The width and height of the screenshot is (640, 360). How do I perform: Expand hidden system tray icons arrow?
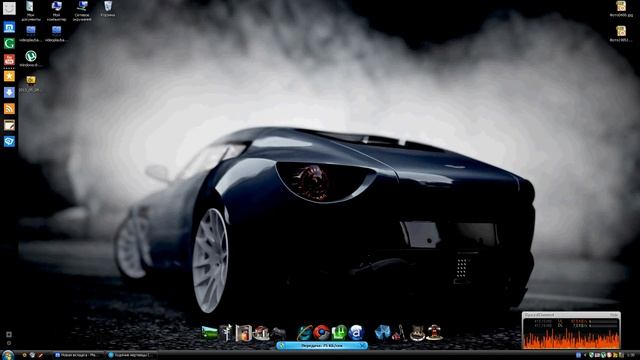click(x=585, y=356)
